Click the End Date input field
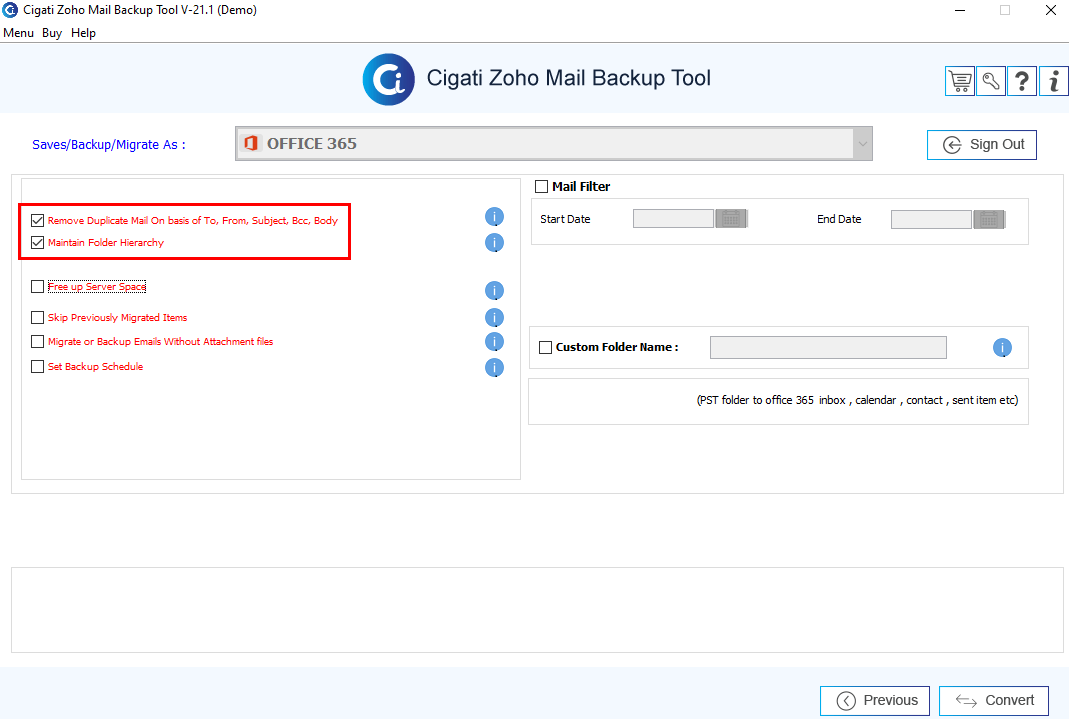This screenshot has height=719, width=1069. pyautogui.click(x=931, y=219)
